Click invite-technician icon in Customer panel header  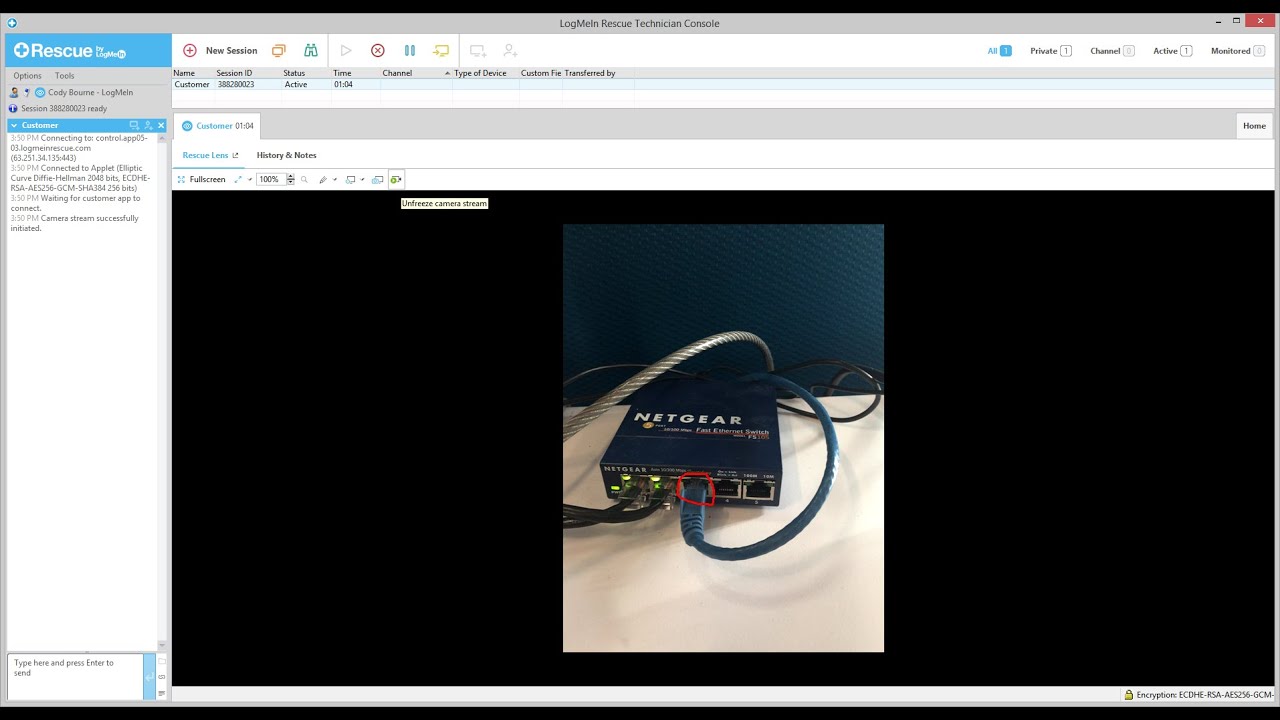(x=148, y=126)
